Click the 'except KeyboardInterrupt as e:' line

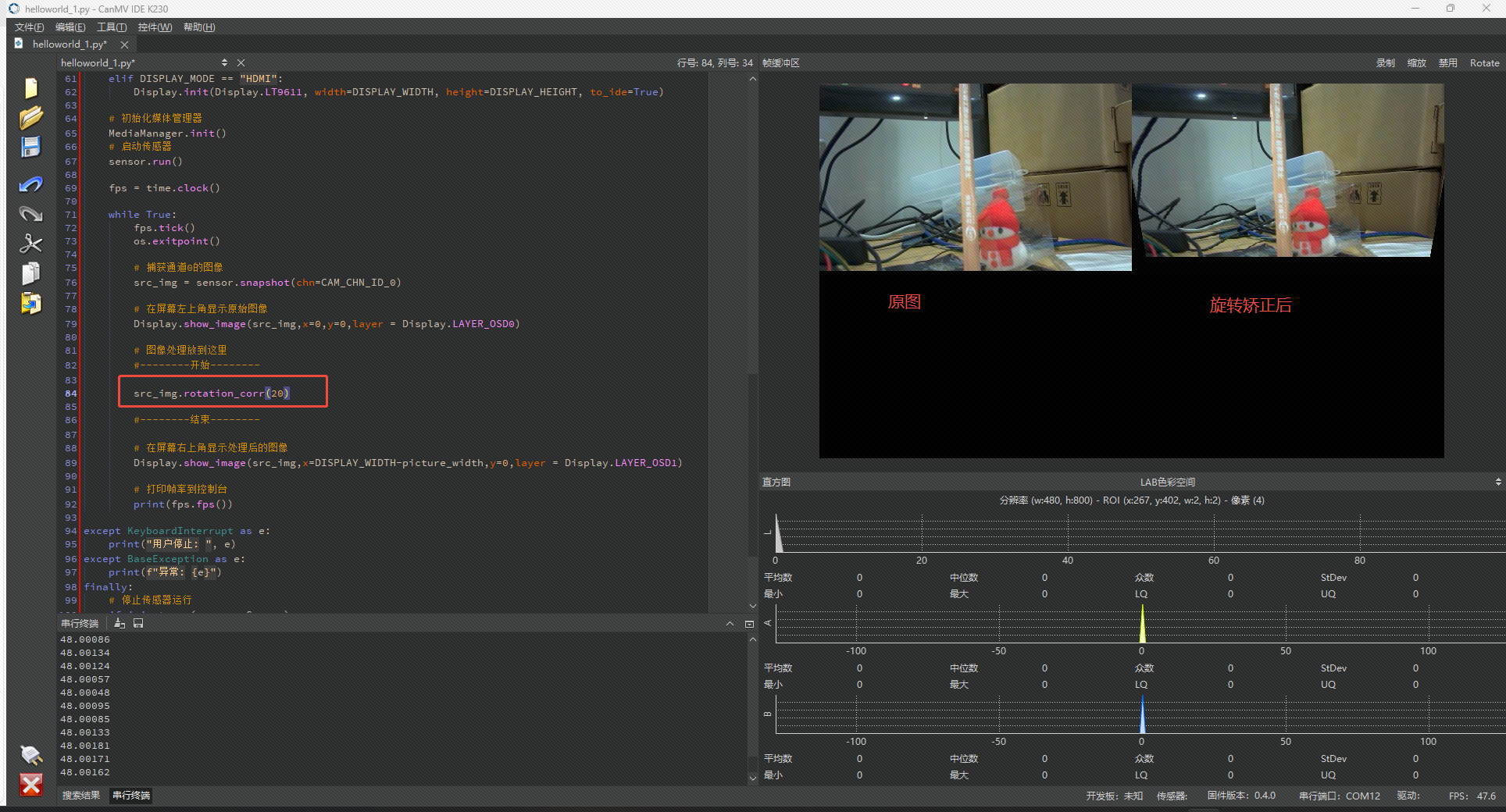[x=177, y=531]
